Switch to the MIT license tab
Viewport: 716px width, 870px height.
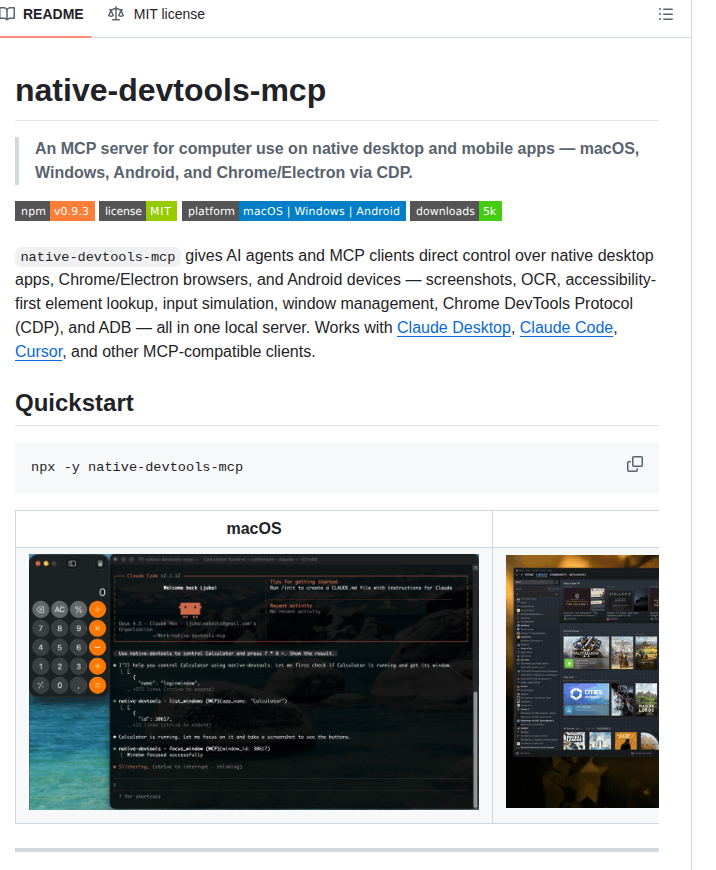[x=157, y=14]
